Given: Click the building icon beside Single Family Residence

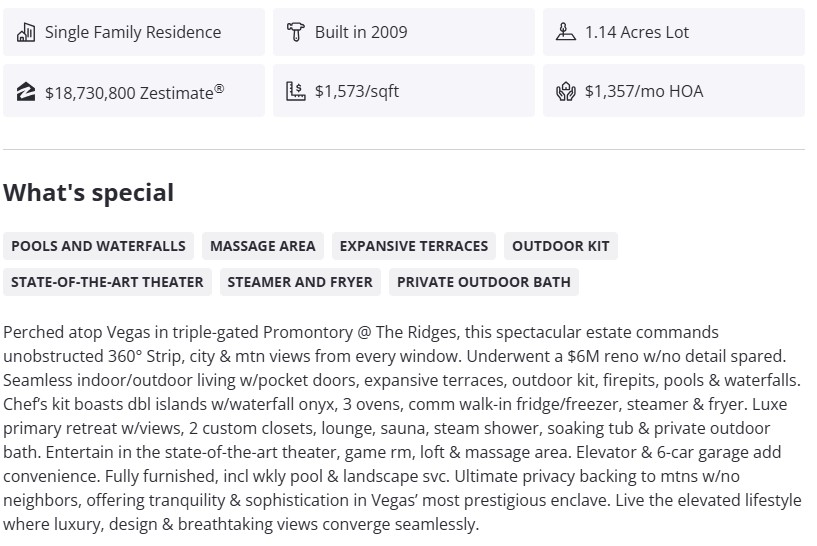Looking at the screenshot, I should [x=27, y=32].
